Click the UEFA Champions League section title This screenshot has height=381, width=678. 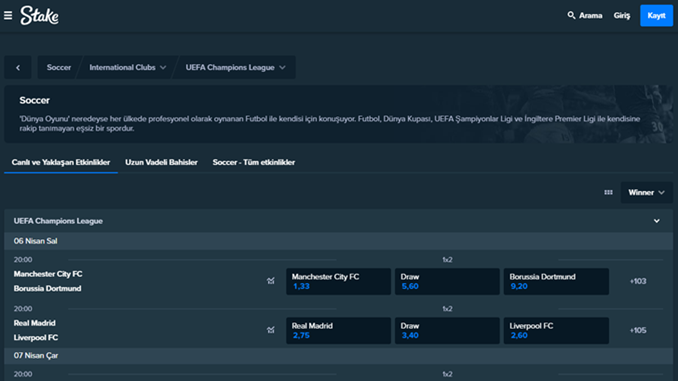click(58, 221)
